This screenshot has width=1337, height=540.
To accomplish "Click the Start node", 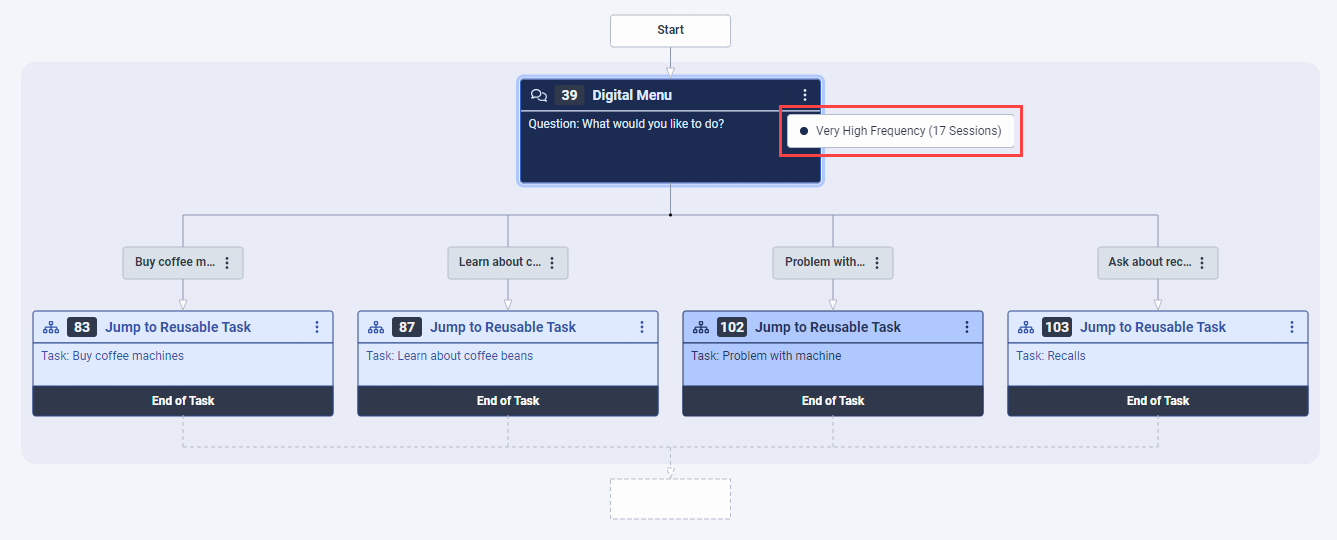I will (670, 30).
